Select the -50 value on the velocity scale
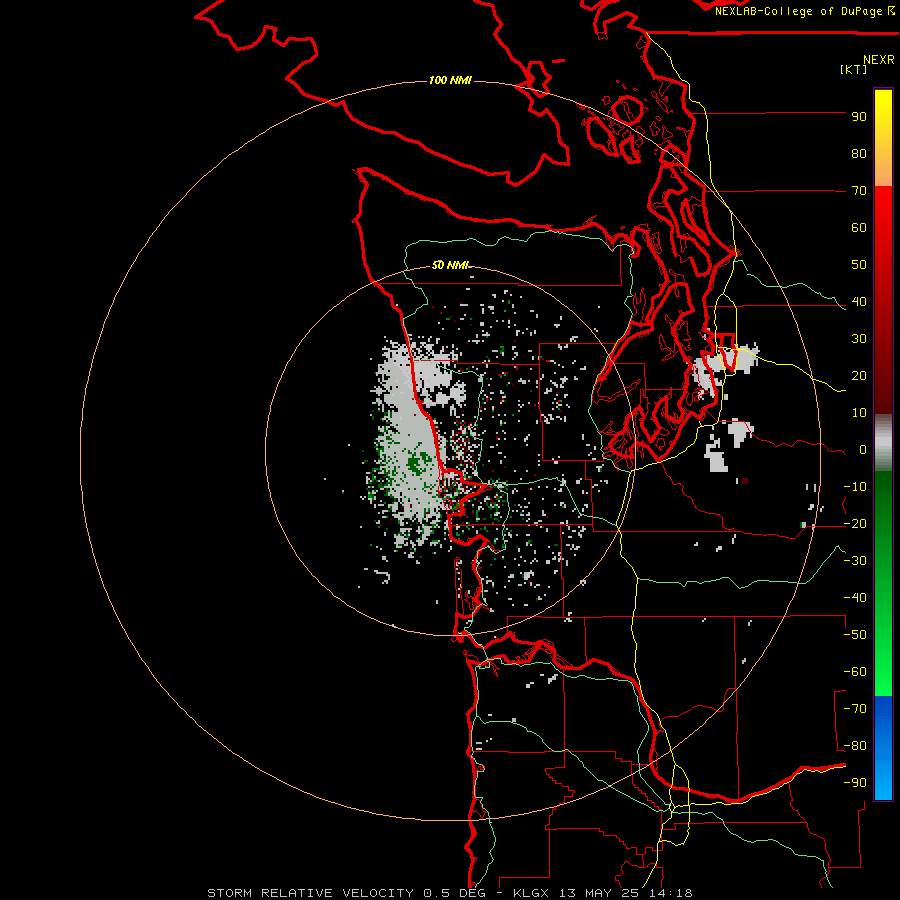The width and height of the screenshot is (900, 900). pyautogui.click(x=855, y=635)
